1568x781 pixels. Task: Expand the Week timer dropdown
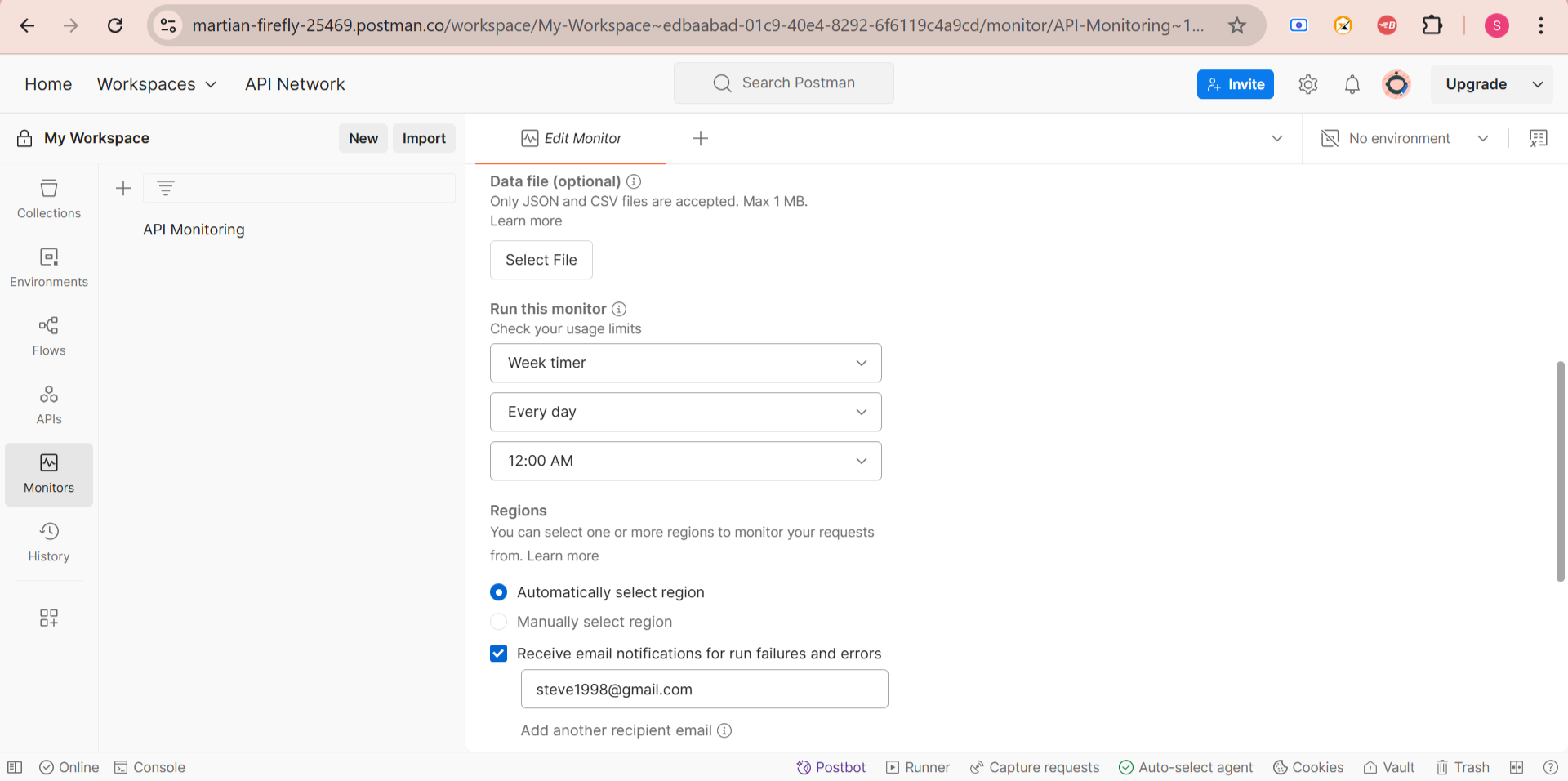686,363
